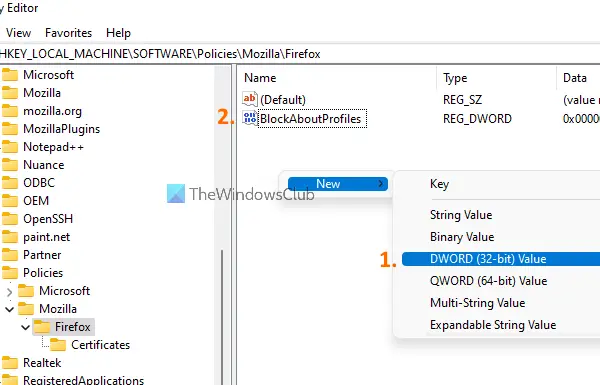The width and height of the screenshot is (600, 385).
Task: Select the OpenSSH key
Action: pos(48,219)
